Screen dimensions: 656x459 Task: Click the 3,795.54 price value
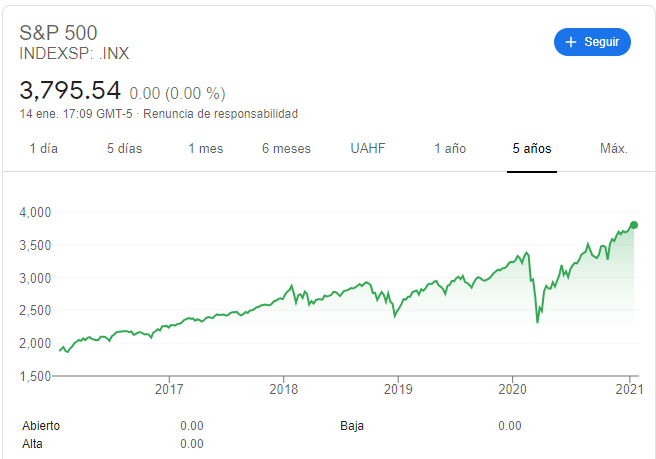pyautogui.click(x=70, y=90)
